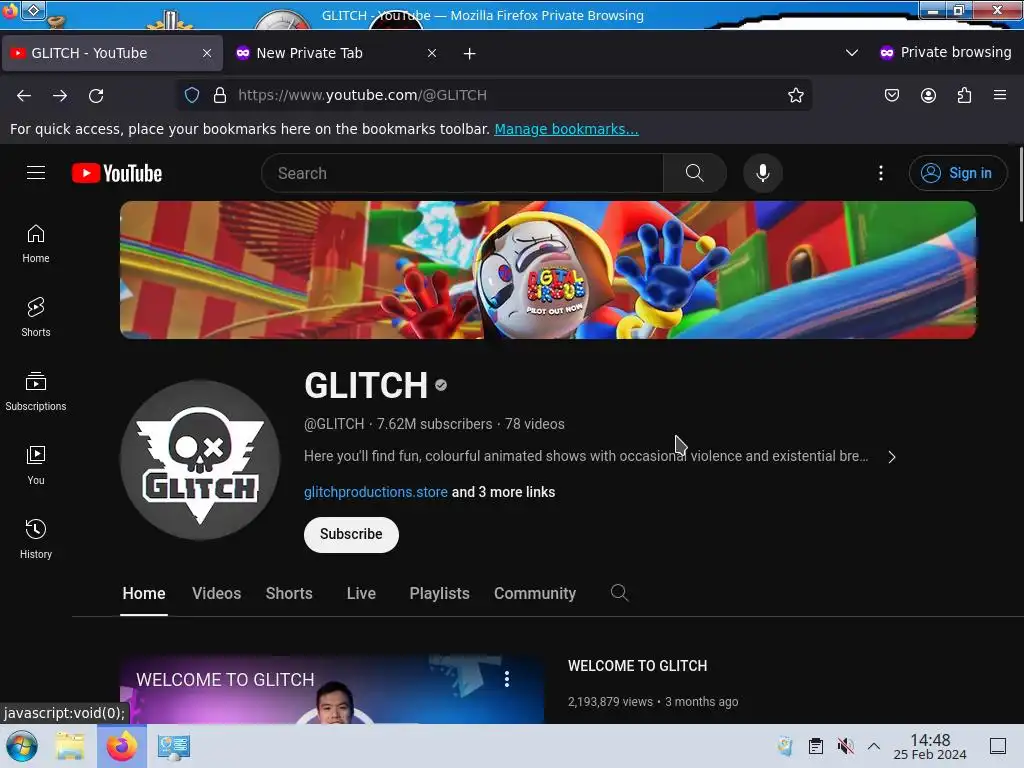Image resolution: width=1024 pixels, height=768 pixels.
Task: Play the WELCOME TO GLITCH video thumbnail
Action: pyautogui.click(x=332, y=690)
